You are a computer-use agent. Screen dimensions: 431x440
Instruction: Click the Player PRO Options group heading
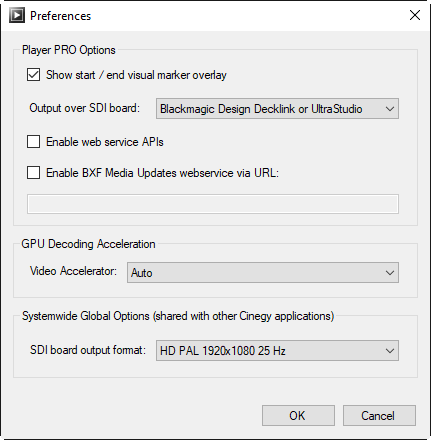pyautogui.click(x=69, y=50)
